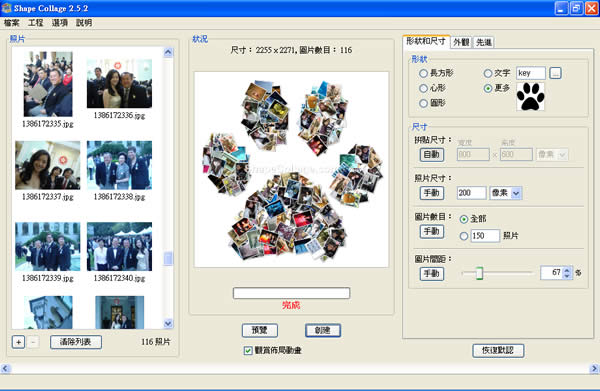Switch to the 外觀 tab
Viewport: 600px width, 391px height.
[461, 42]
